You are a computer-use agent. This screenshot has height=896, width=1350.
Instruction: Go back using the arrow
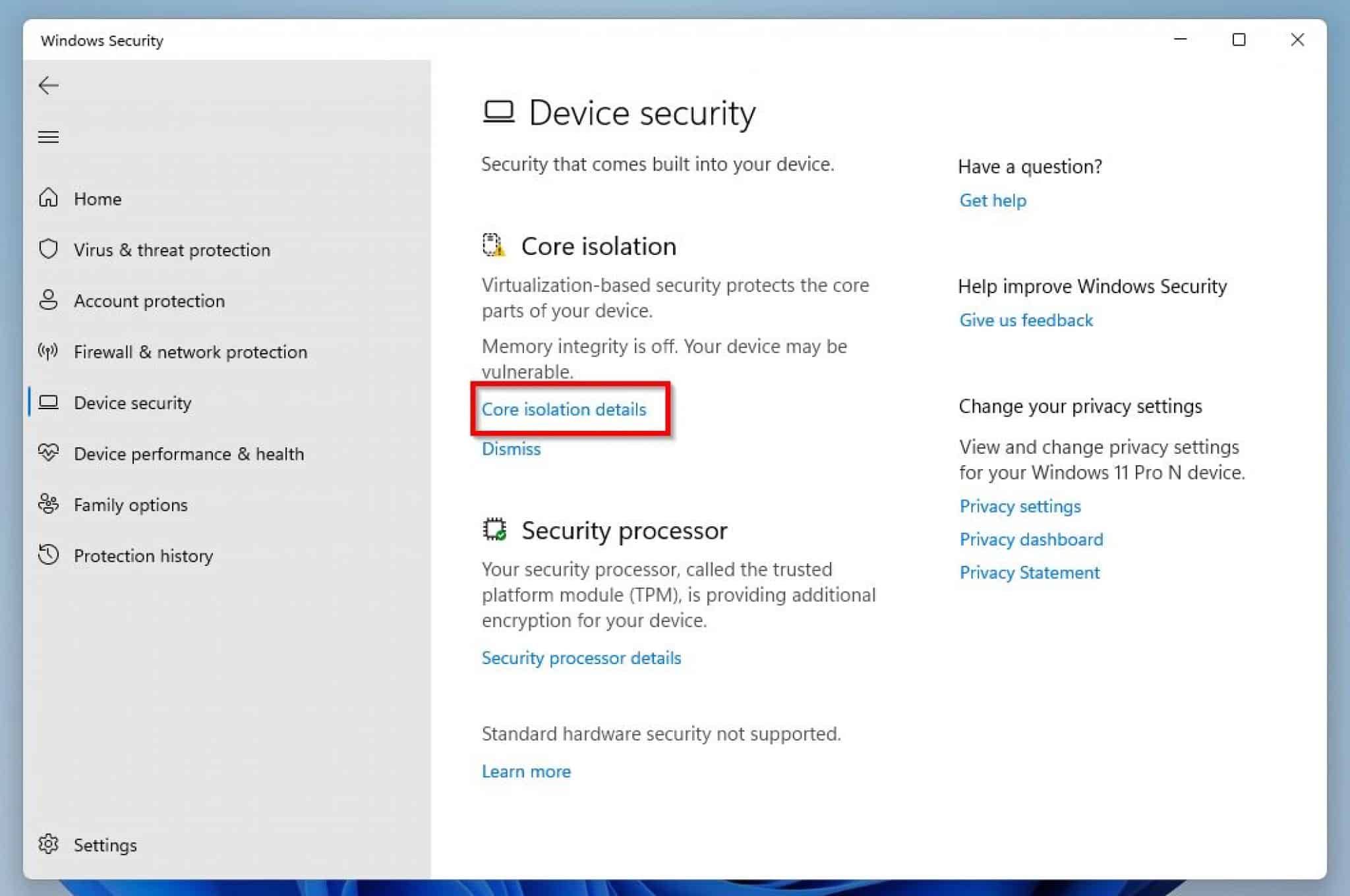click(x=48, y=85)
